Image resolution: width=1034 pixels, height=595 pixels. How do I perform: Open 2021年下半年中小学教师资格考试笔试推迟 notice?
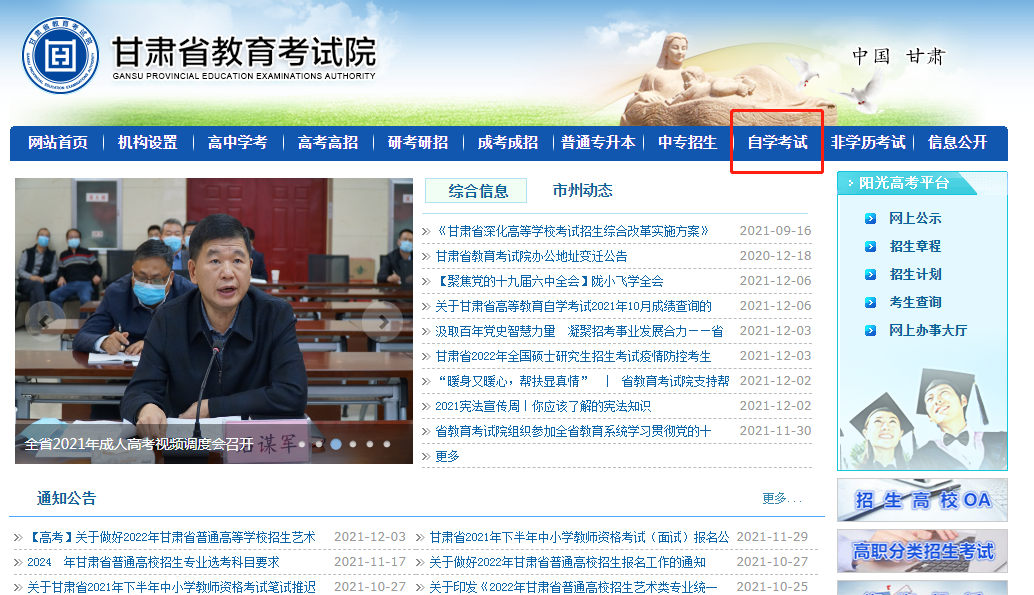point(171,587)
